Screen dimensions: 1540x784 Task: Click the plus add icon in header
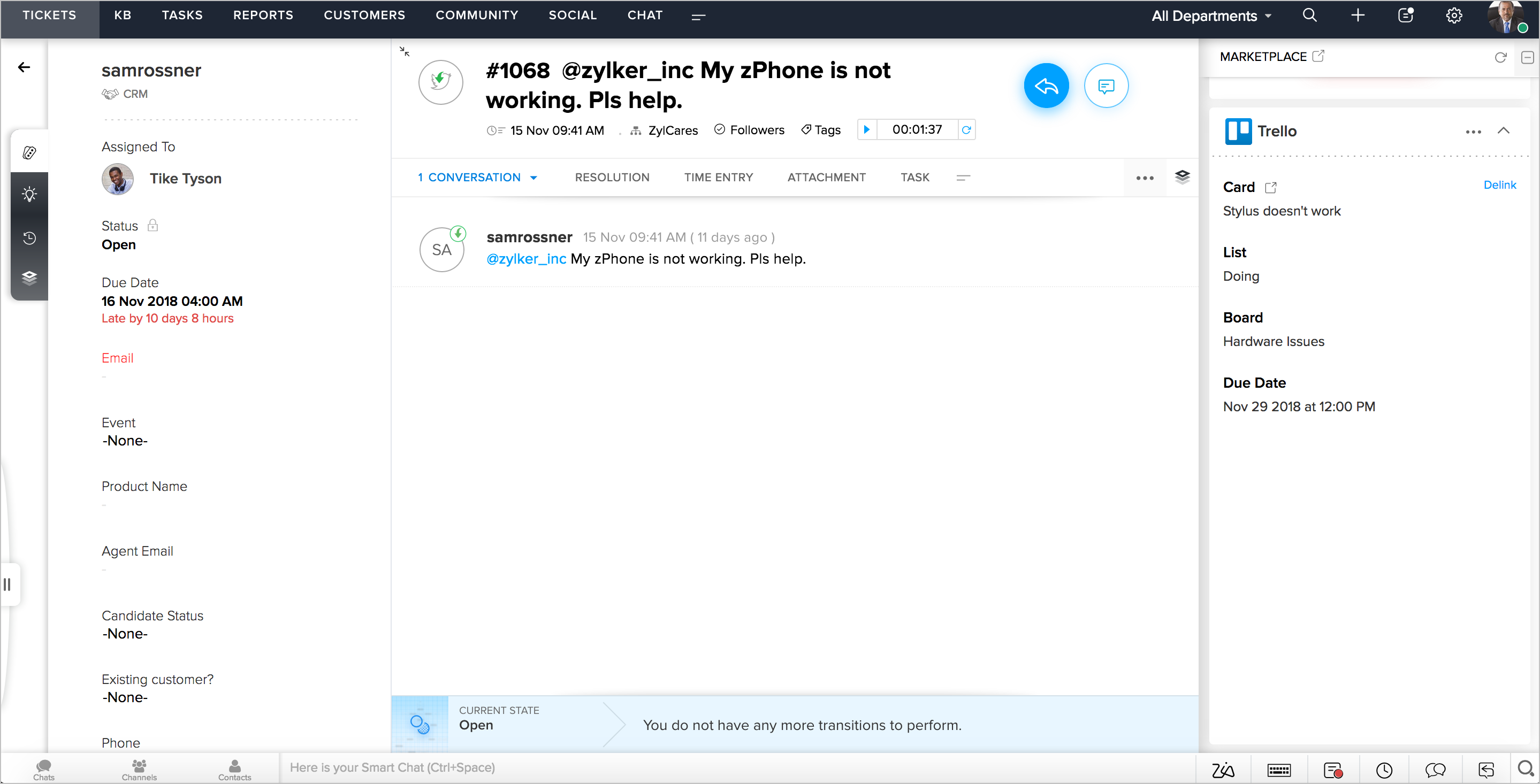pos(1357,16)
